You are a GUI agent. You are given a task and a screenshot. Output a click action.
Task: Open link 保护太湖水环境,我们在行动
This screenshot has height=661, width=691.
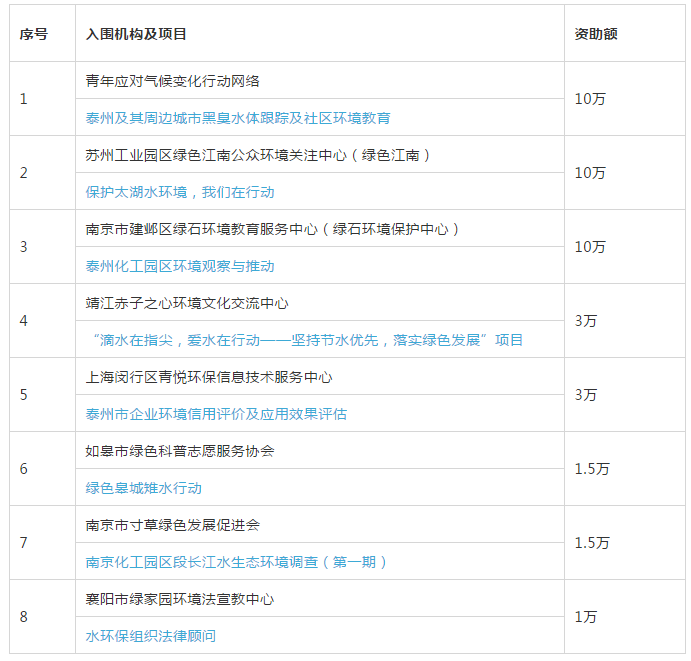(x=180, y=192)
